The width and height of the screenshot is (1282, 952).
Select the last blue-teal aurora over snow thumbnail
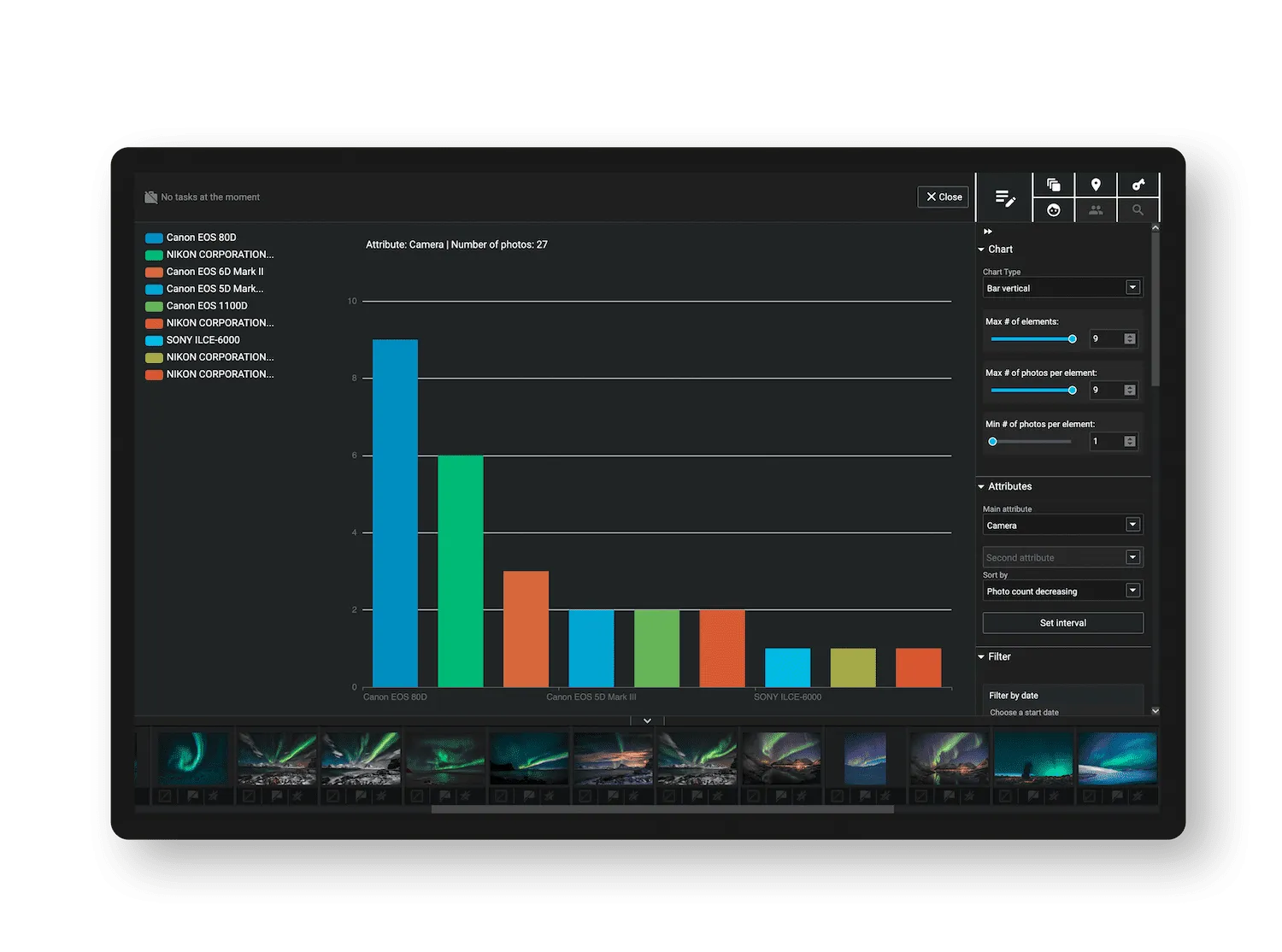tap(1117, 758)
